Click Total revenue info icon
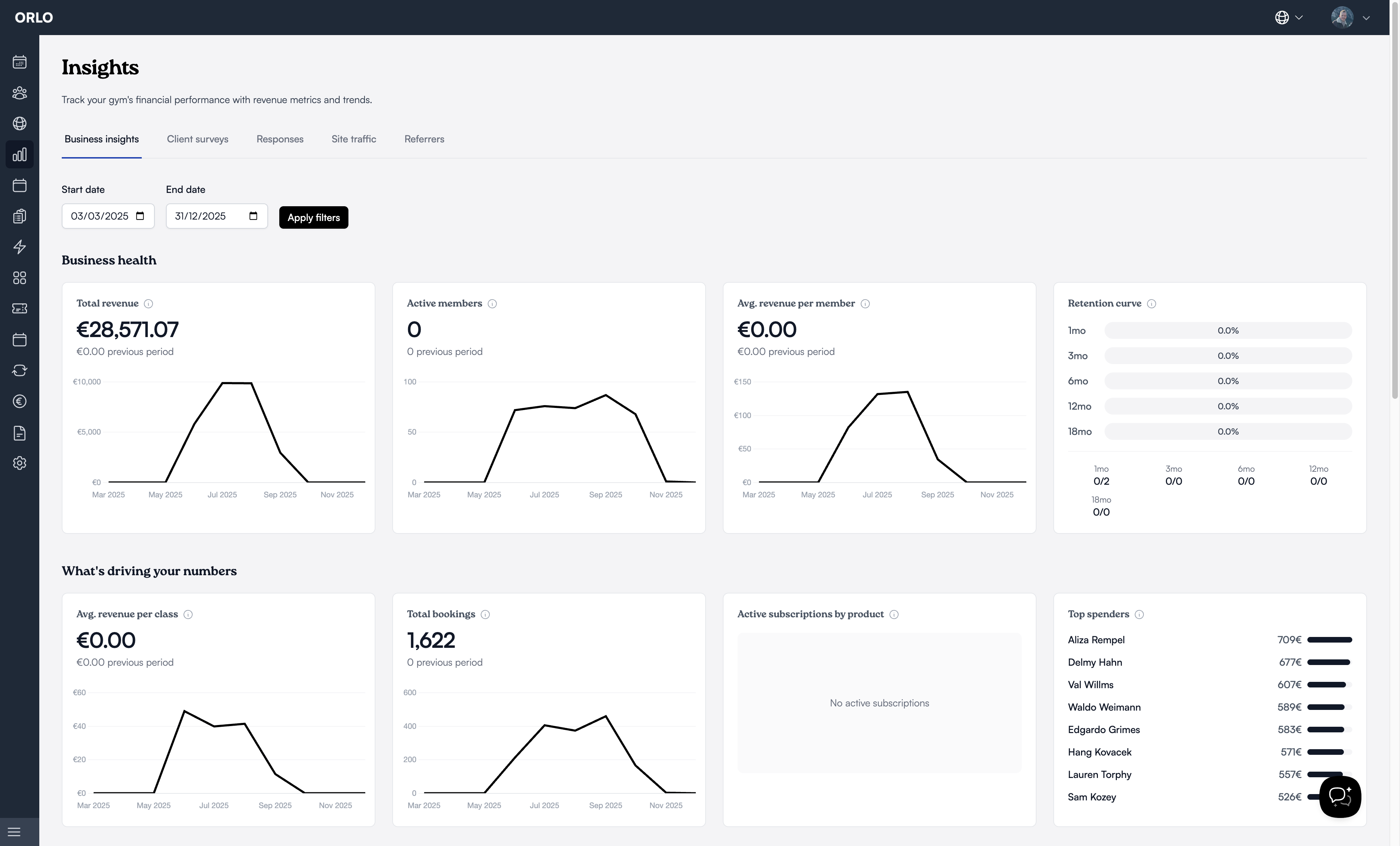This screenshot has height=846, width=1400. tap(148, 304)
